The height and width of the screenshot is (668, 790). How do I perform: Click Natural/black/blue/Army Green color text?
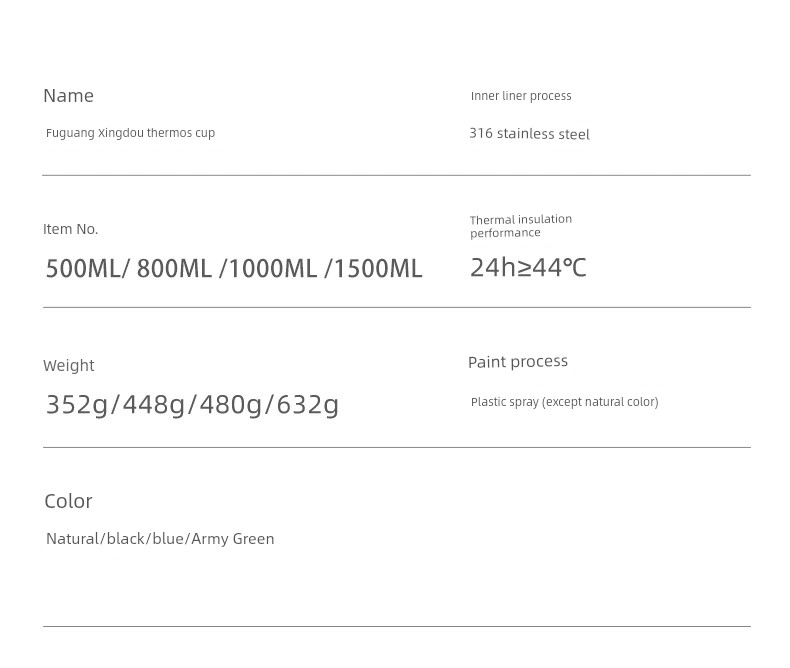coord(160,539)
